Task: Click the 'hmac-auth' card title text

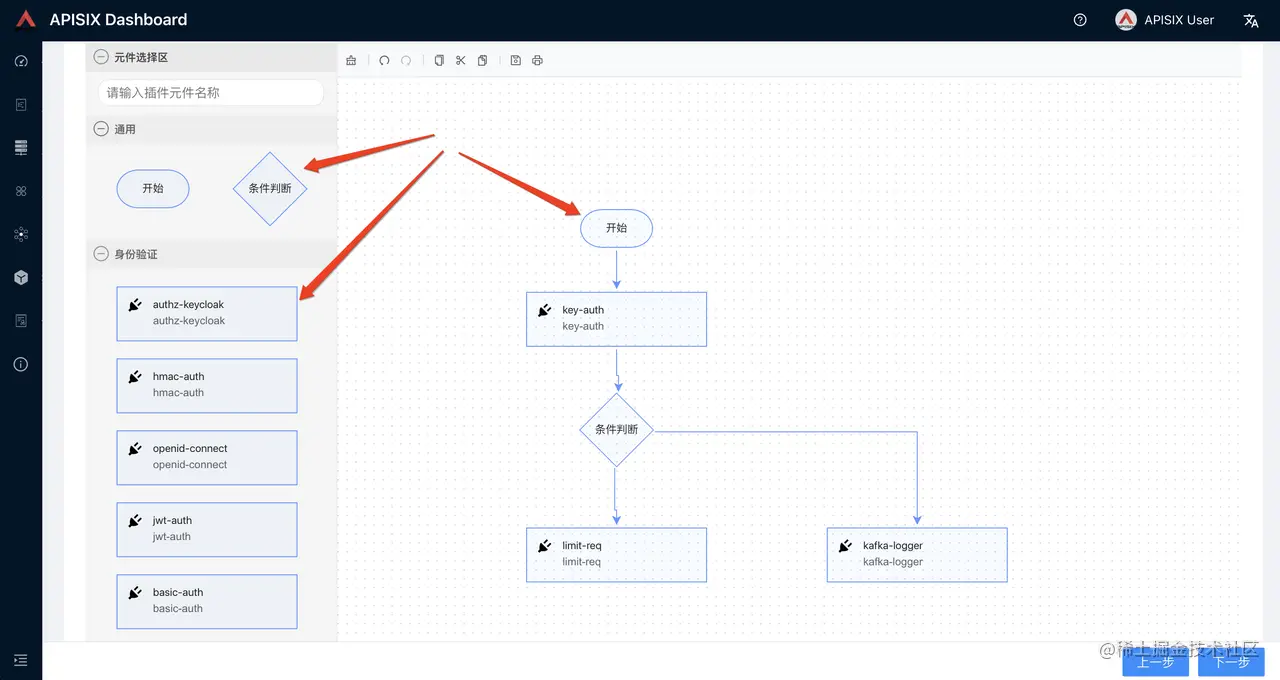Action: point(178,377)
